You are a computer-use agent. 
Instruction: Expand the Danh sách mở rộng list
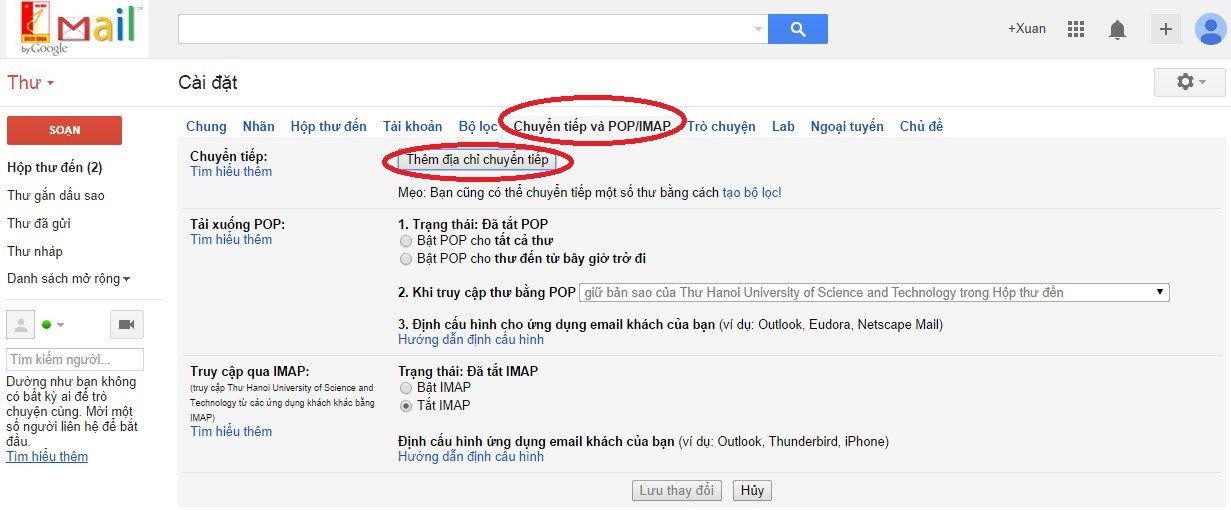68,279
